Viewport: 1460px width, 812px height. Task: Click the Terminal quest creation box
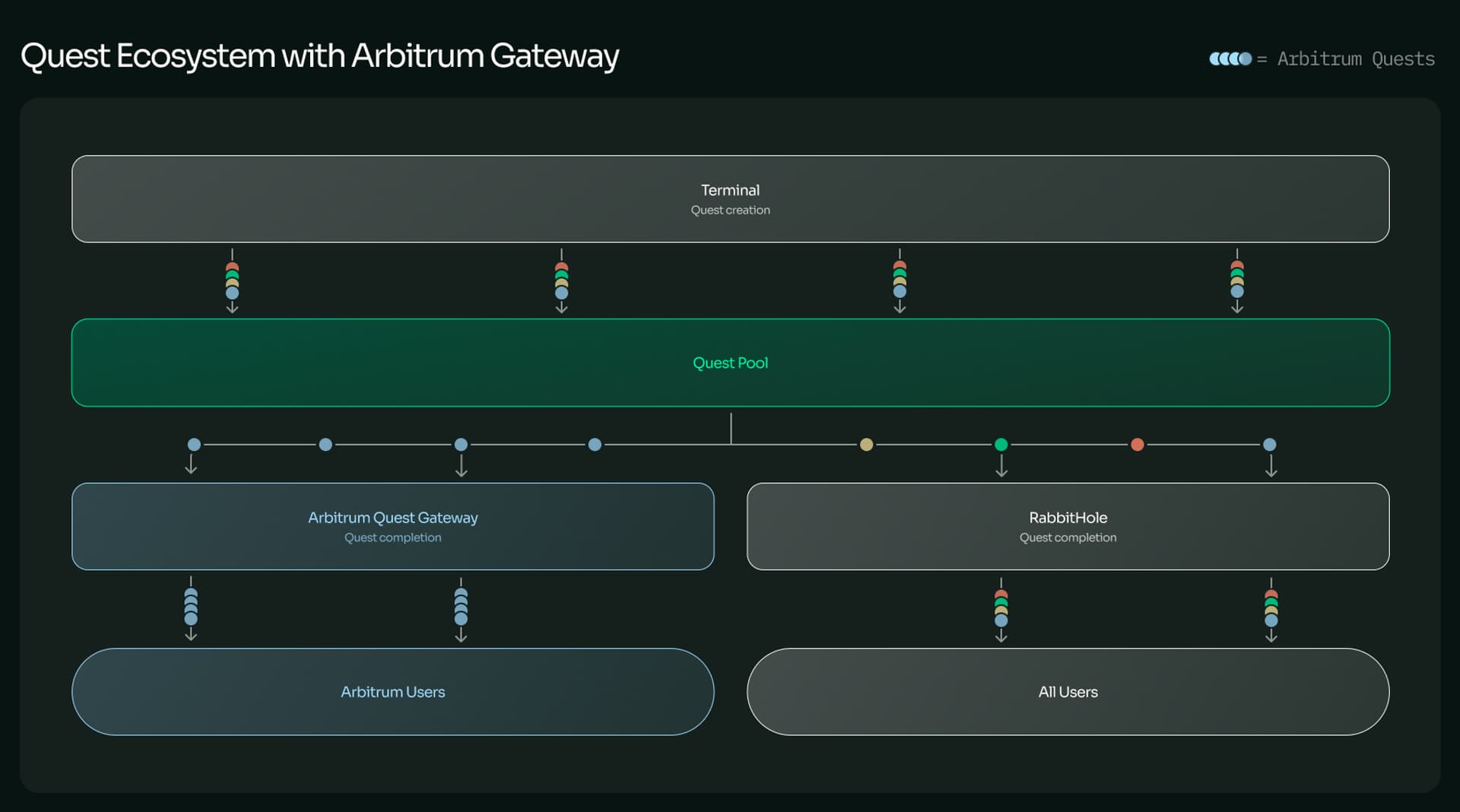[x=730, y=199]
